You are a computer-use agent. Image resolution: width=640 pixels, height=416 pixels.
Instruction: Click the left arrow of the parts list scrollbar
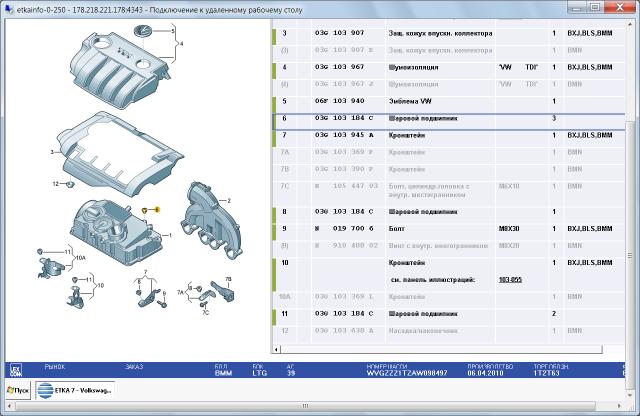[x=276, y=349]
